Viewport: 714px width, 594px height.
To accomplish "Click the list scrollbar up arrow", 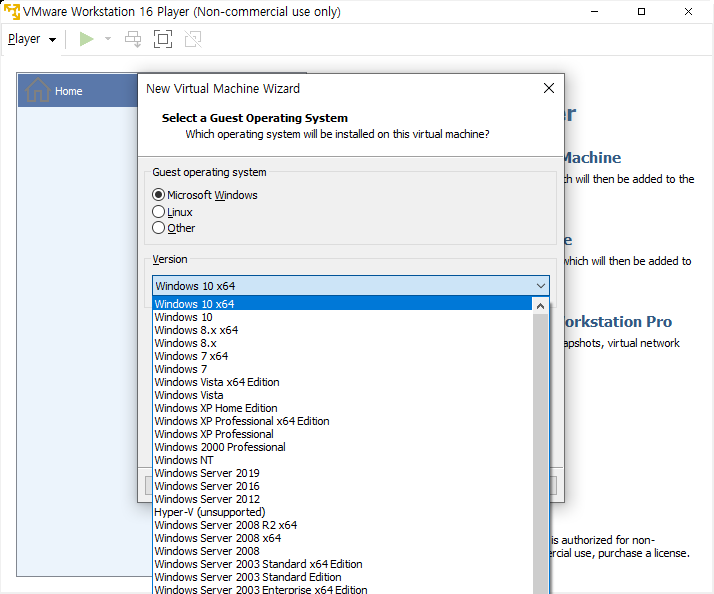I will pos(540,306).
